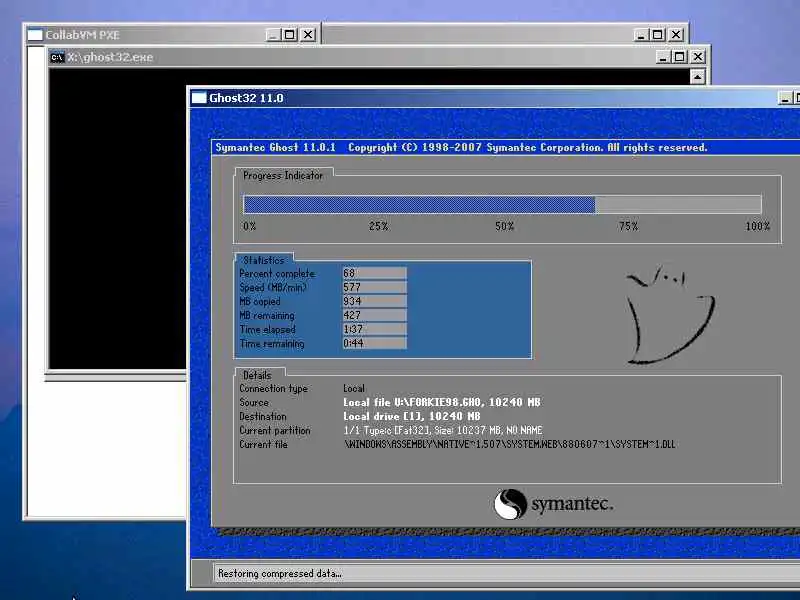Click the 0% progress marker label
The height and width of the screenshot is (600, 800).
point(249,226)
